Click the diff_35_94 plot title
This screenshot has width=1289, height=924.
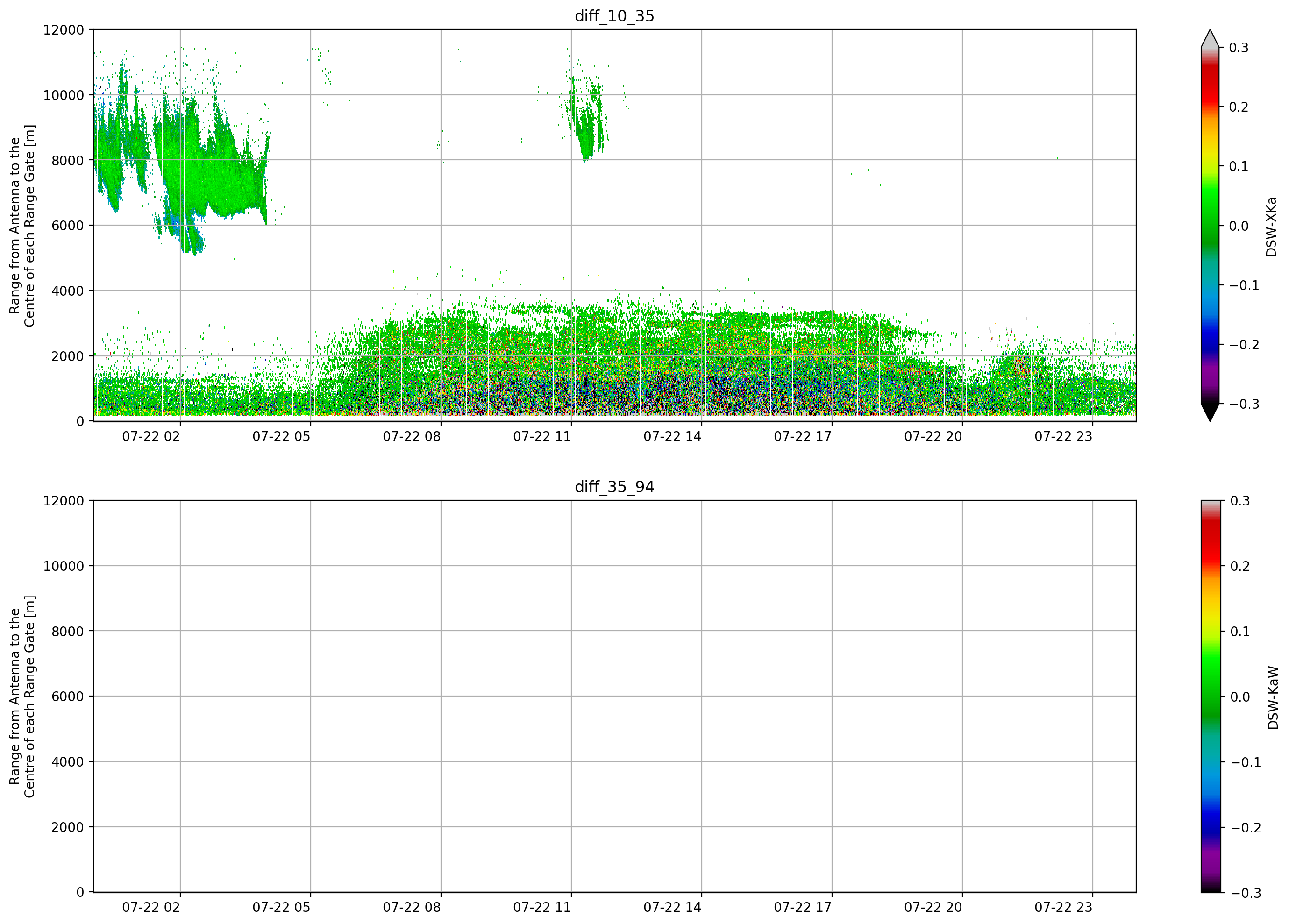click(614, 487)
